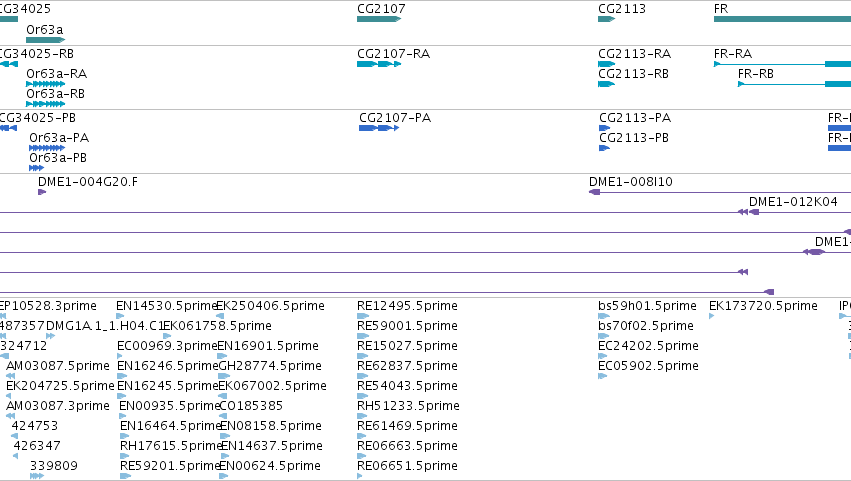
Task: Click the Or63a-PB protein glyph
Action: tap(36, 168)
